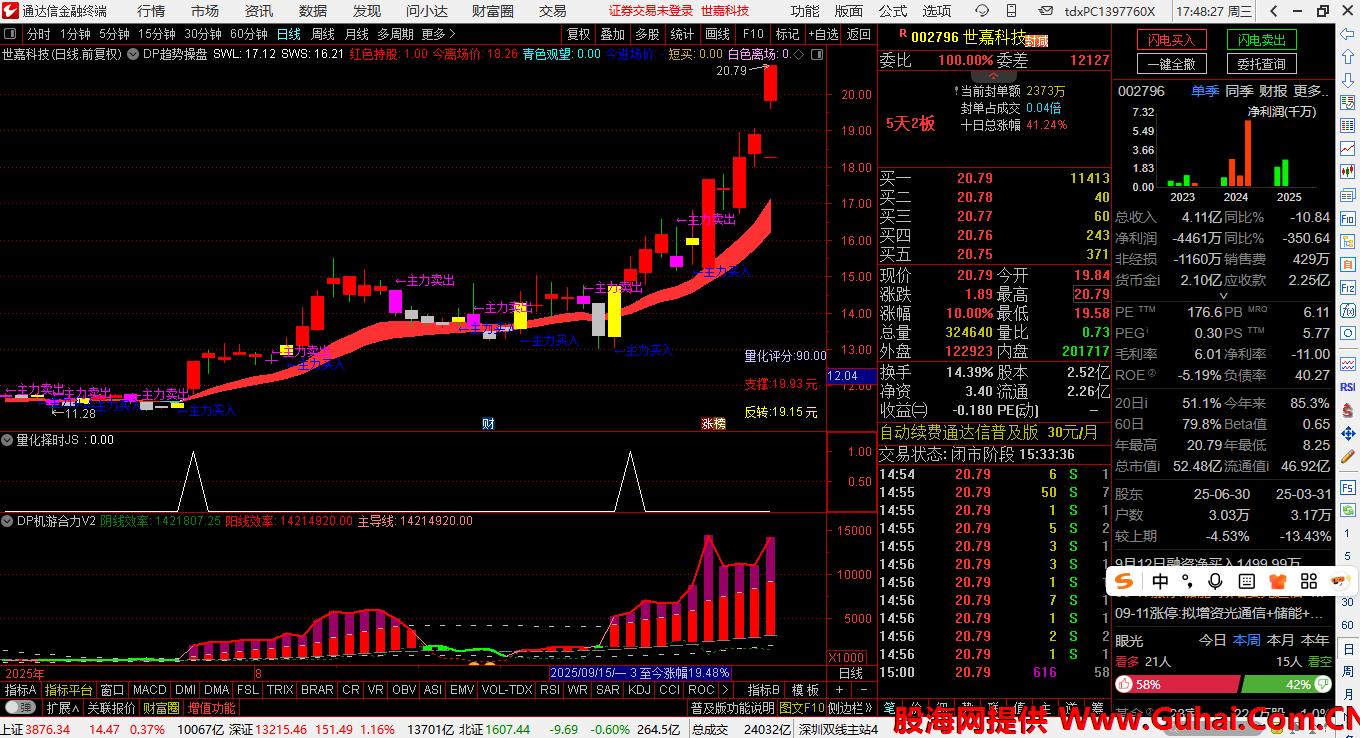1360x738 pixels.
Task: Click the small chevron left of window controls
Action: [x=1274, y=11]
